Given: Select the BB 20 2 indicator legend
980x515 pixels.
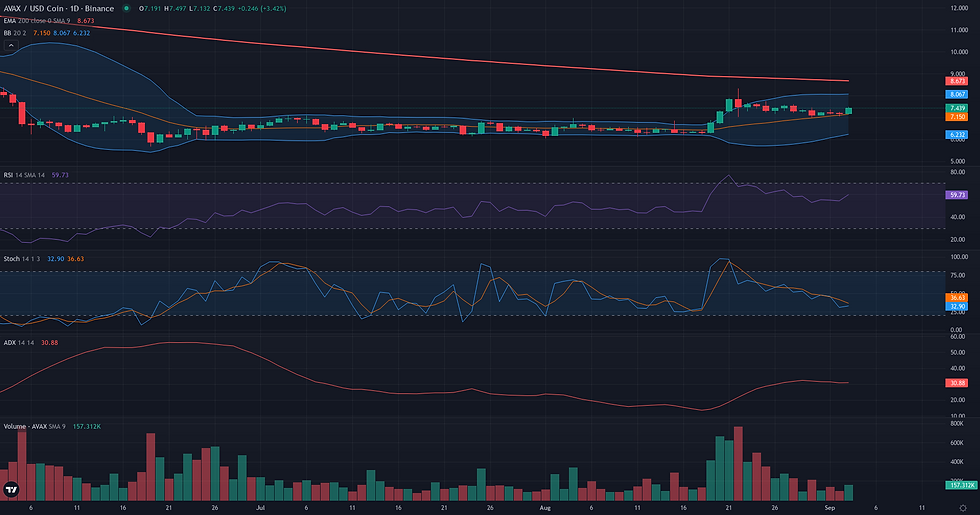Looking at the screenshot, I should pos(16,33).
